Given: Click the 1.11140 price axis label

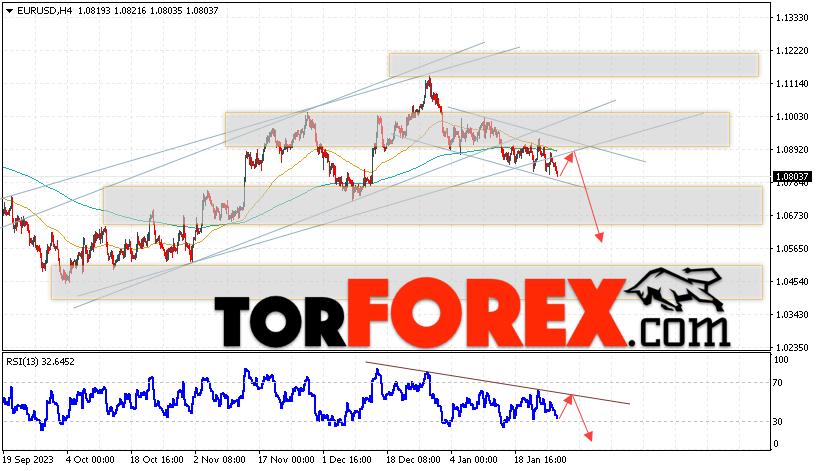Looking at the screenshot, I should [792, 84].
